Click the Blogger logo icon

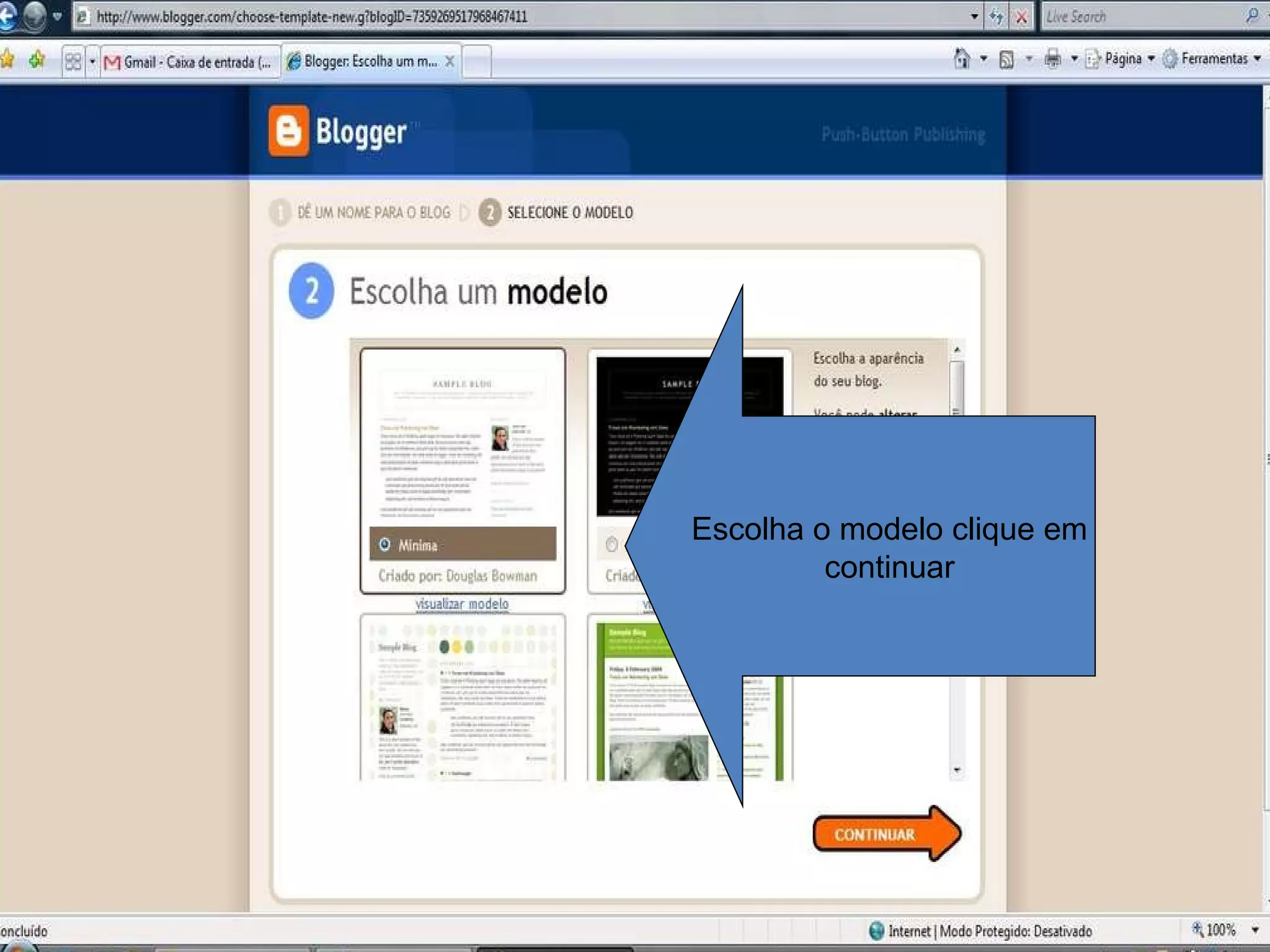pos(288,131)
